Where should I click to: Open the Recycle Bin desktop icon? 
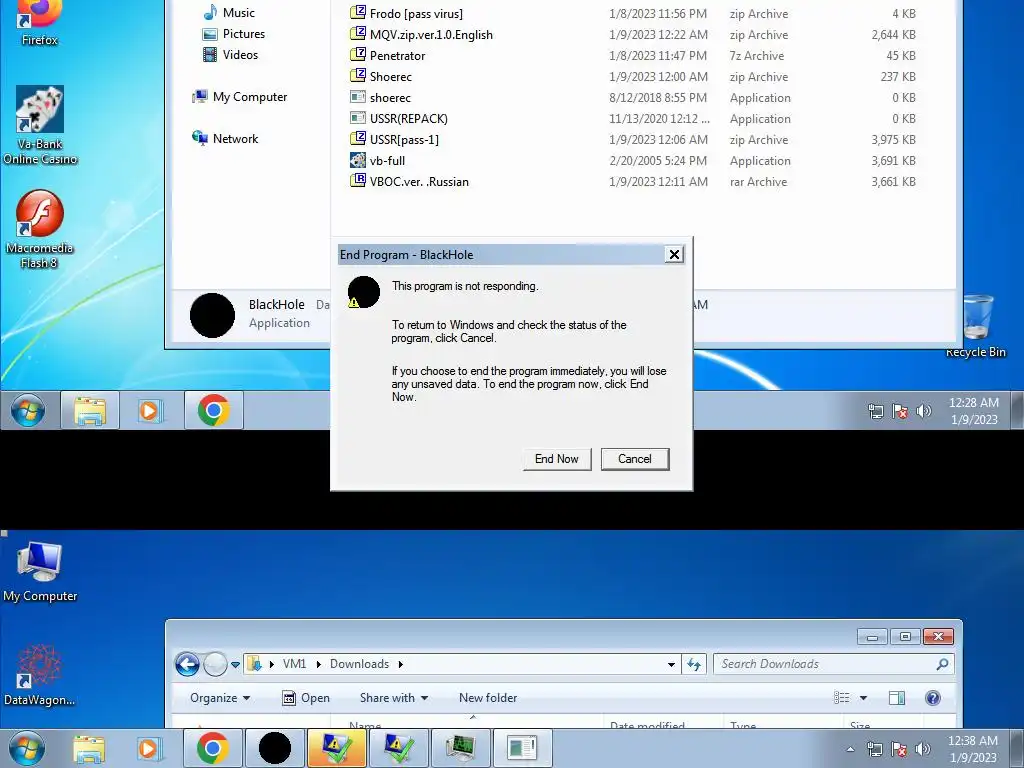click(x=976, y=325)
